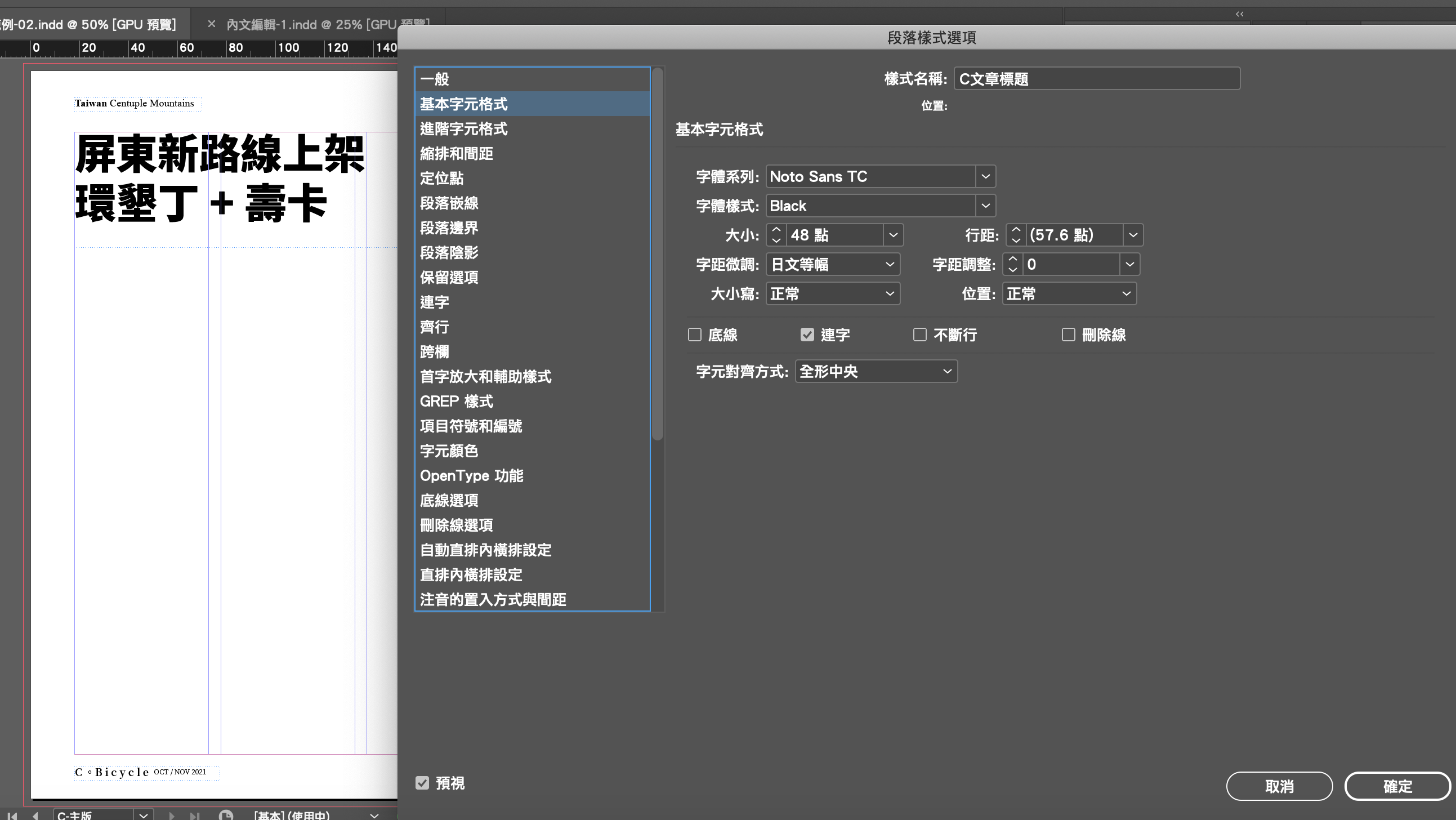1456x820 pixels.
Task: Click the first page navigation arrow
Action: click(x=12, y=815)
